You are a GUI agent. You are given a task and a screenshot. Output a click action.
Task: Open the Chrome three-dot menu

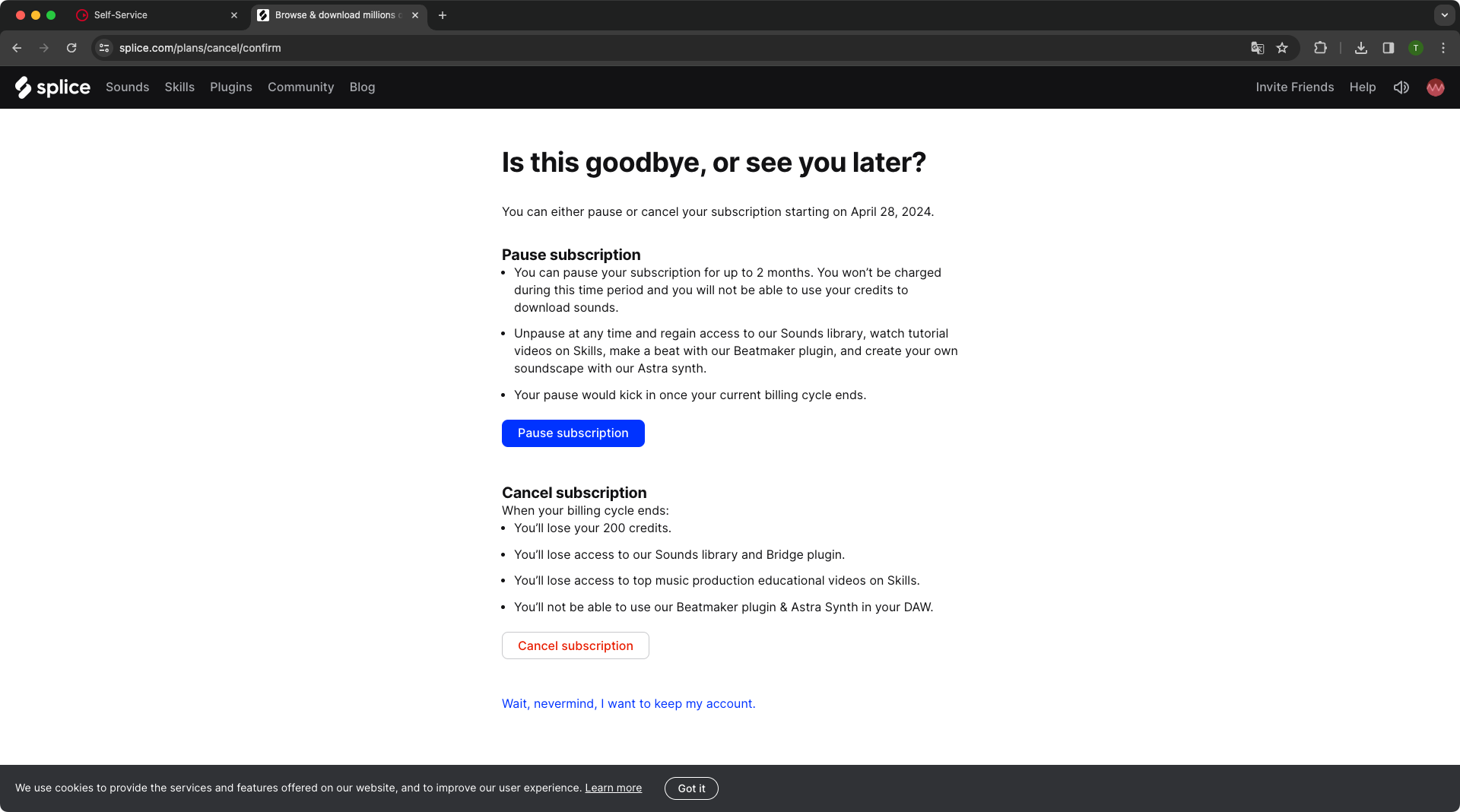(x=1443, y=48)
